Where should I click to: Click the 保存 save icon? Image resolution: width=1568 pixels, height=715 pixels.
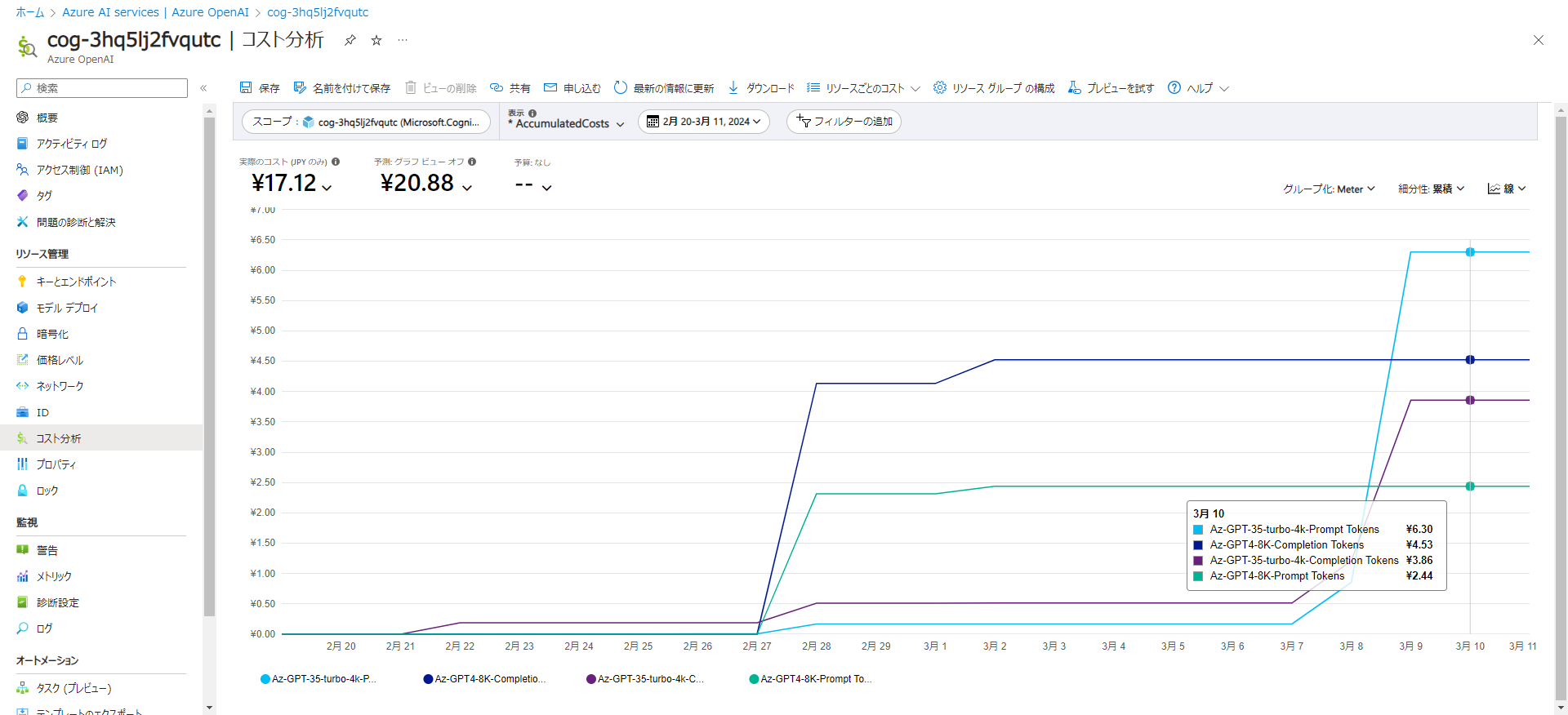(x=246, y=87)
